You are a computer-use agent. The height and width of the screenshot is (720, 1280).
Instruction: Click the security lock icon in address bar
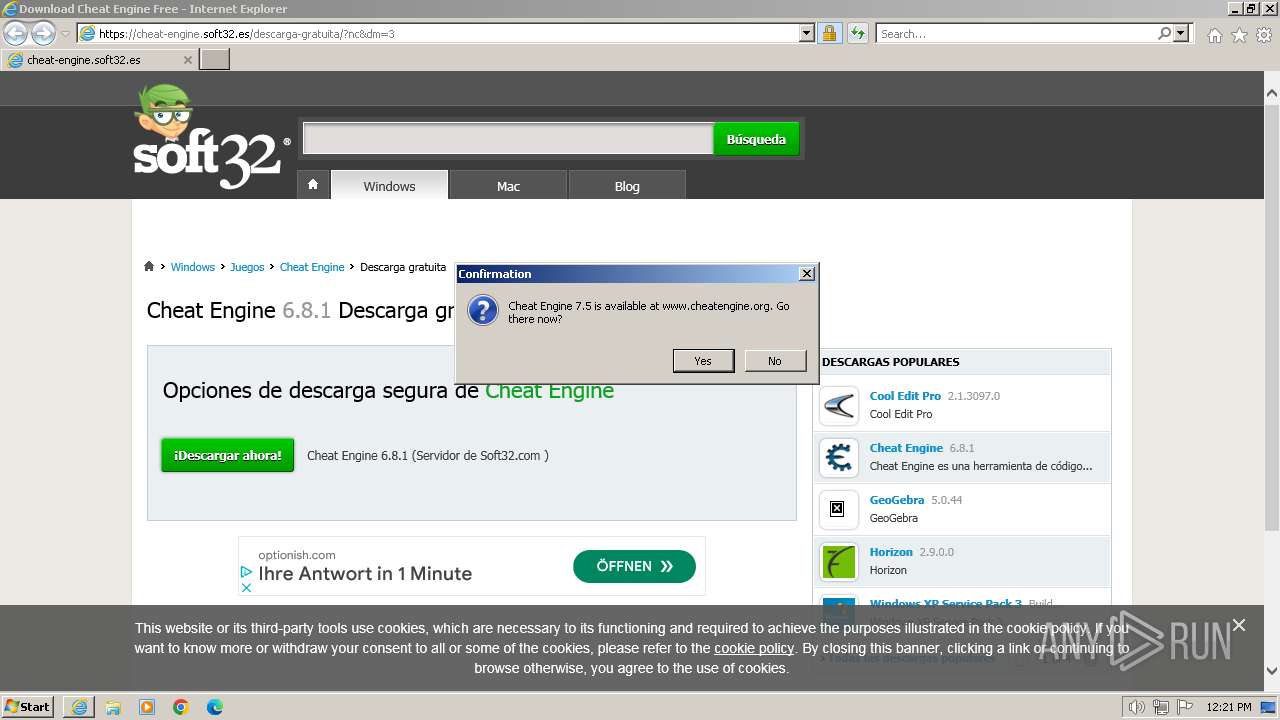coord(829,33)
